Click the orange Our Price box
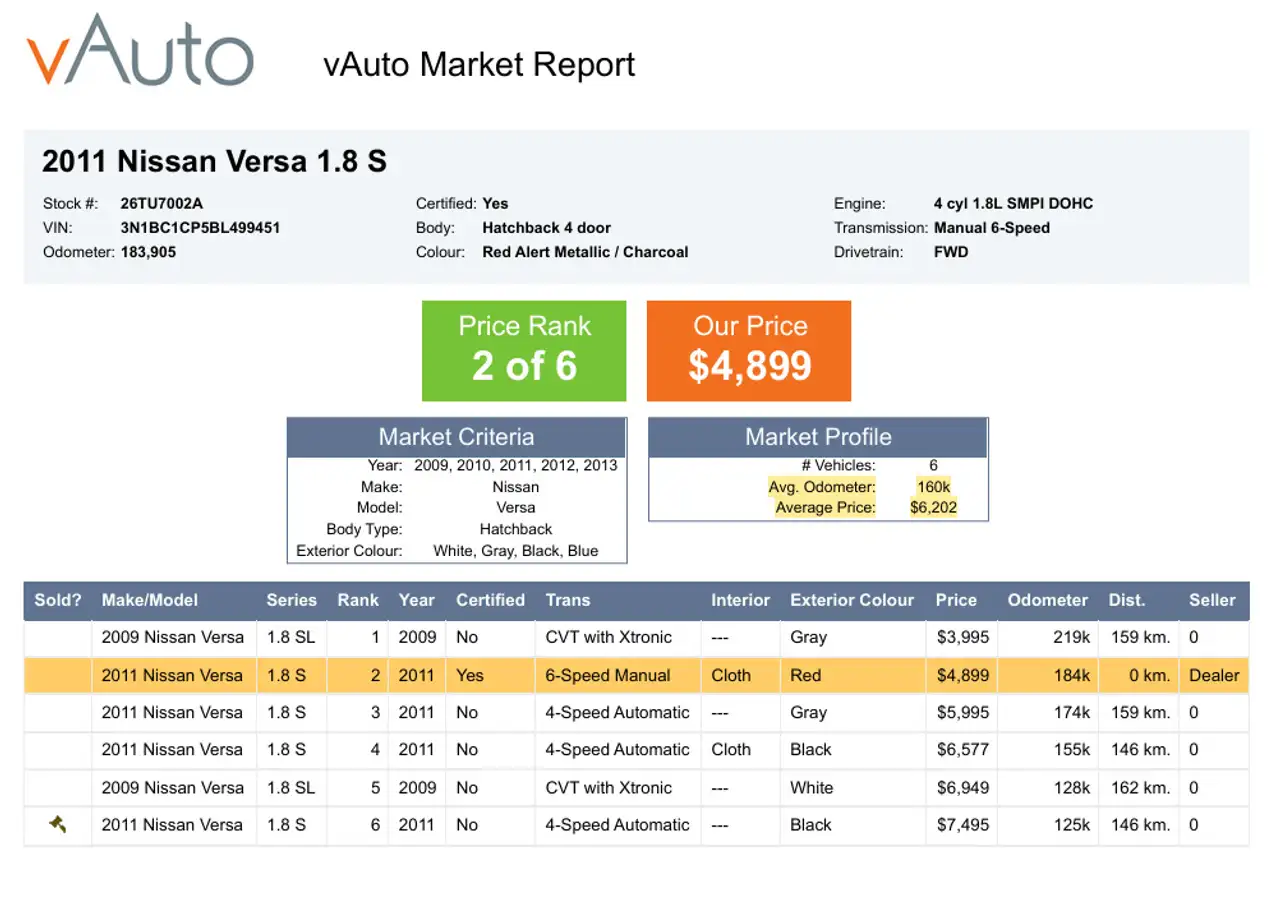 click(x=749, y=351)
